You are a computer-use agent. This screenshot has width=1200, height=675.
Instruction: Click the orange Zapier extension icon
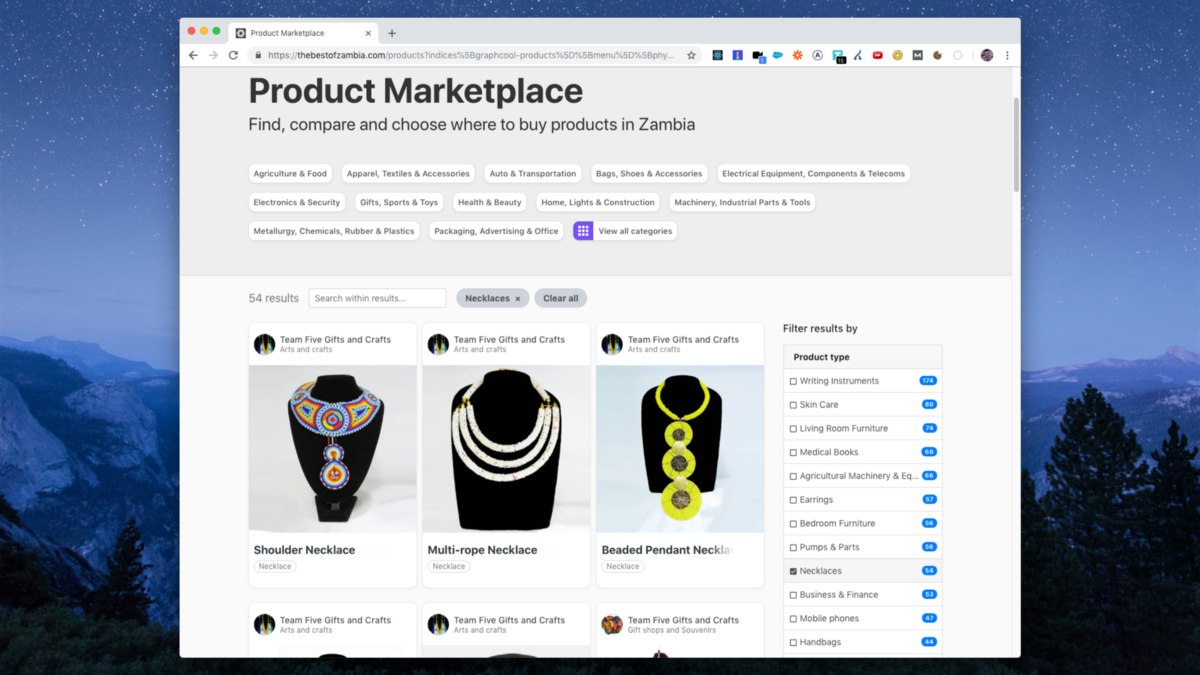point(797,56)
